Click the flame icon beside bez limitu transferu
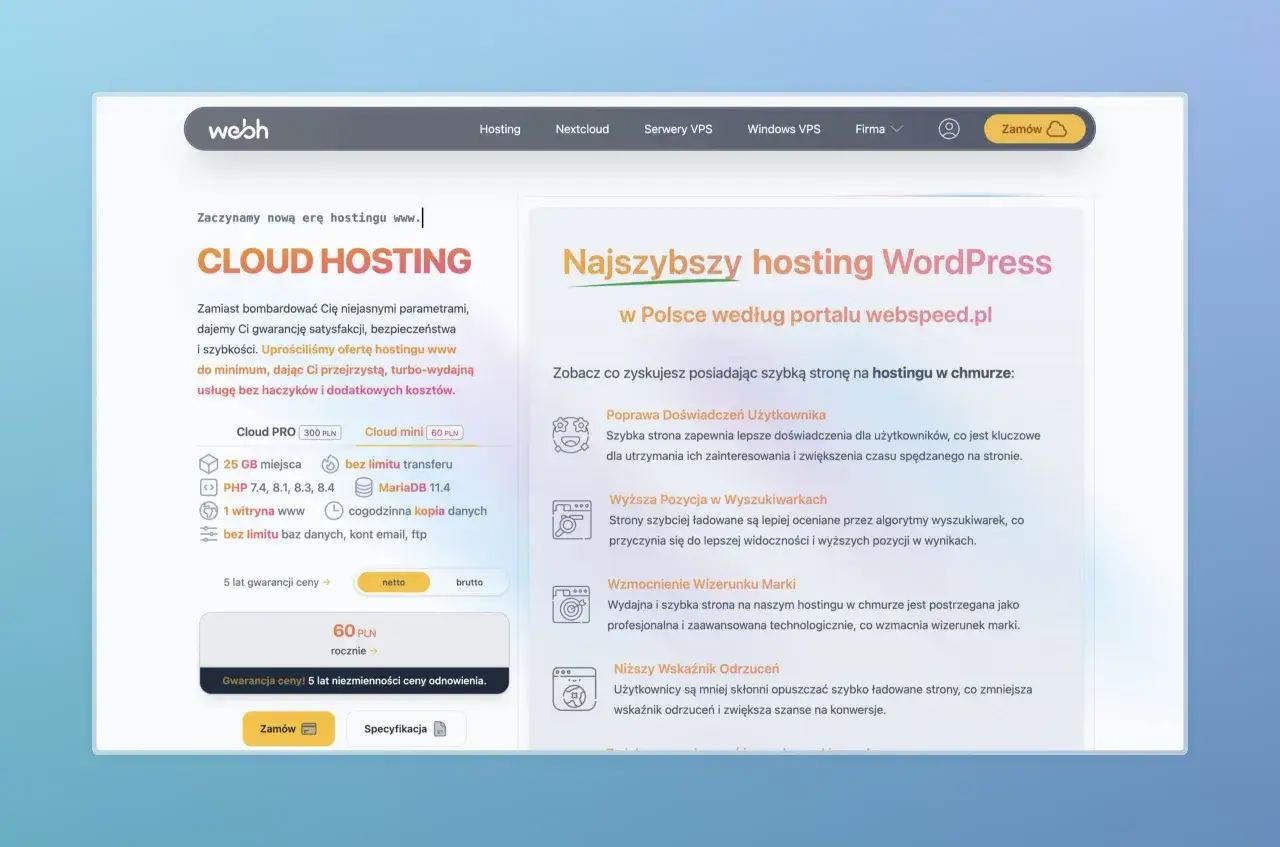Viewport: 1280px width, 847px height. click(330, 464)
